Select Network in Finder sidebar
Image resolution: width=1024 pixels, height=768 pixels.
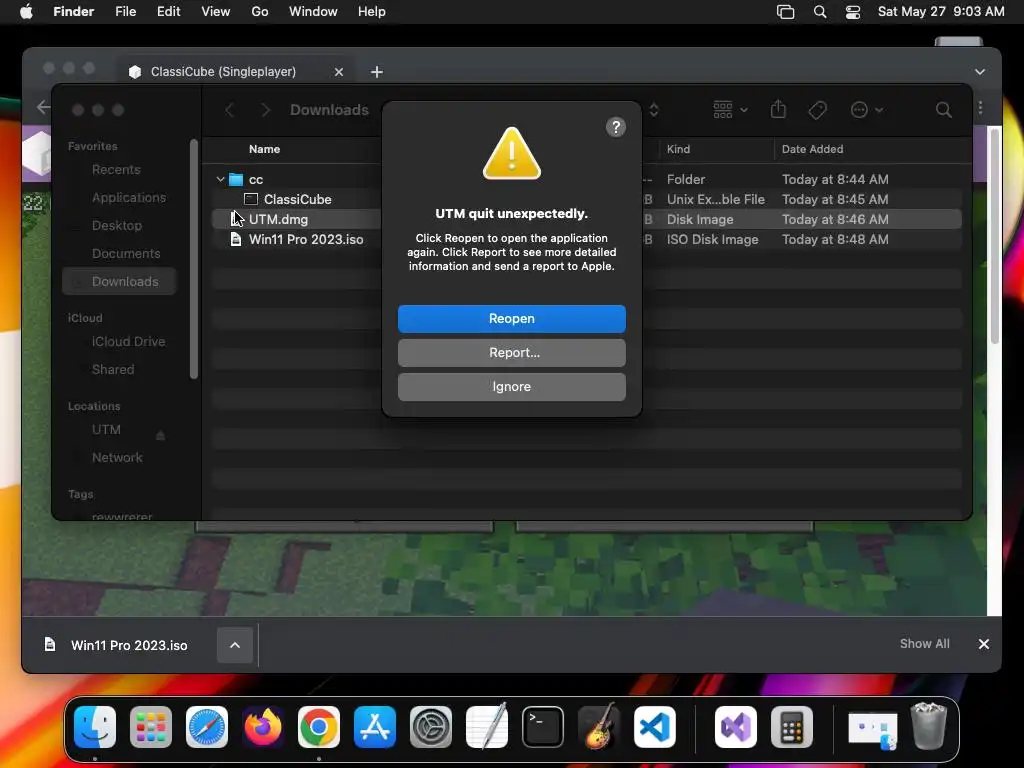(x=117, y=458)
